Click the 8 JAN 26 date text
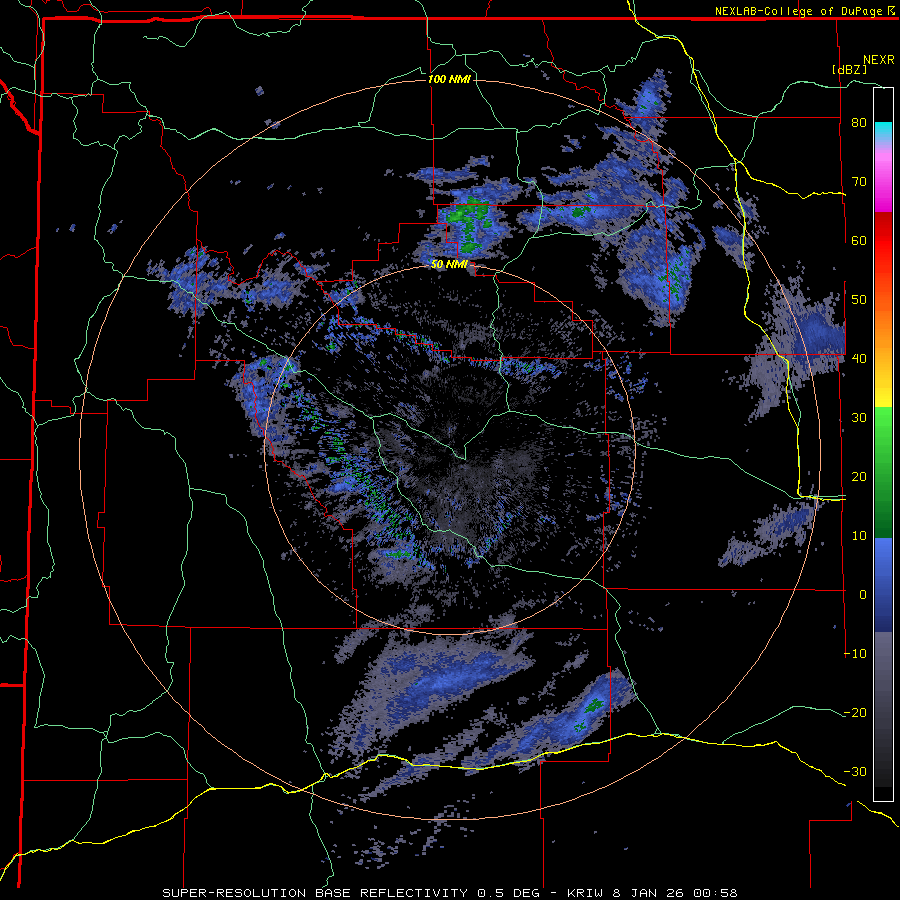 [x=648, y=893]
